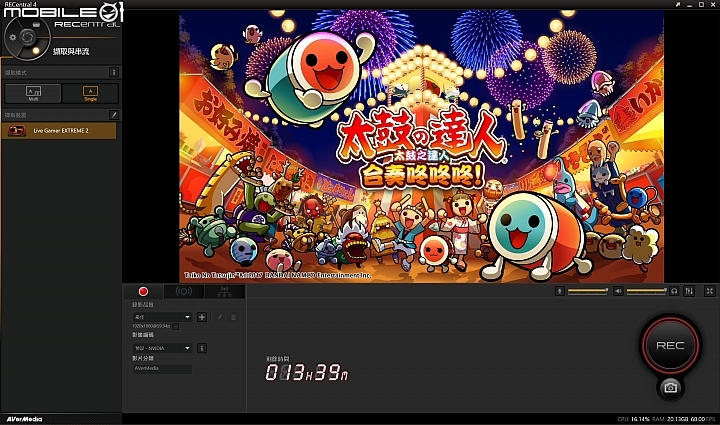This screenshot has height=425, width=720.
Task: Open the file folder in the circular menu
Action: pyautogui.click(x=36, y=24)
